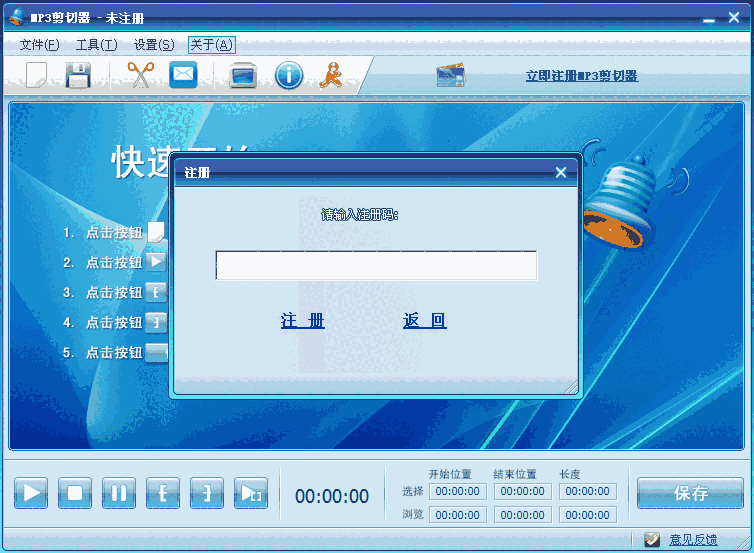Click the 请输入注册码 label text
Viewport: 754px width, 553px height.
pyautogui.click(x=360, y=214)
